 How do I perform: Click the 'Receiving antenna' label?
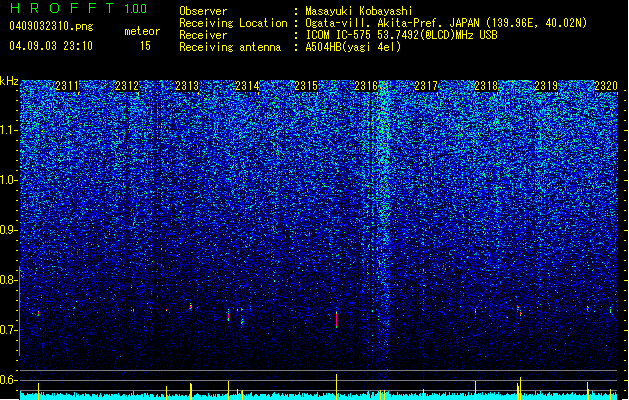pos(230,47)
